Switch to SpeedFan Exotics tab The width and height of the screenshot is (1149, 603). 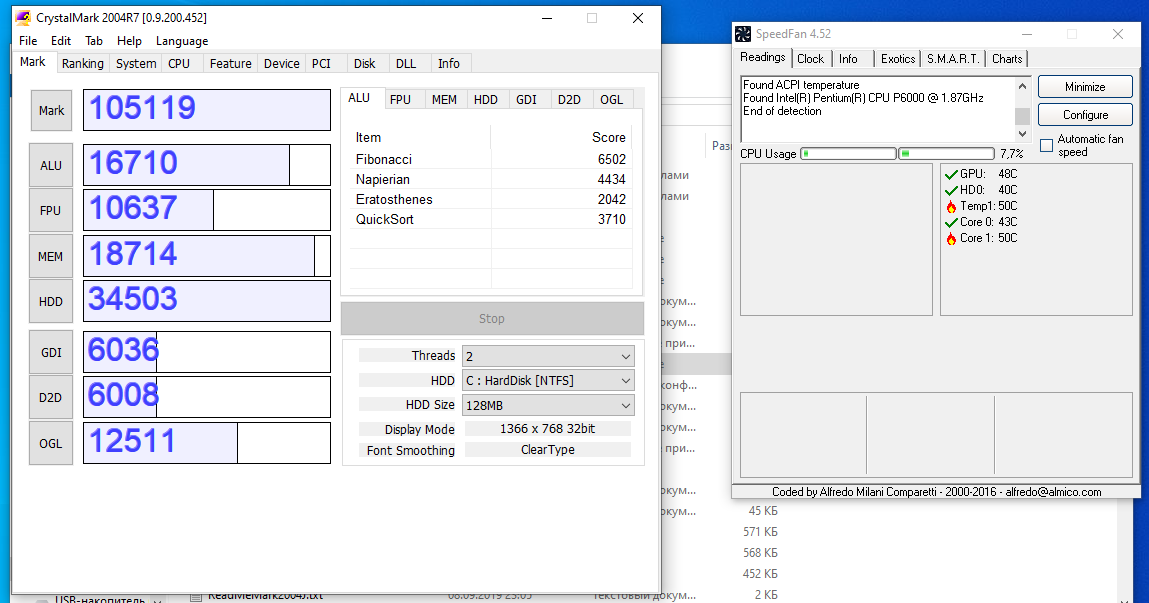coord(898,59)
